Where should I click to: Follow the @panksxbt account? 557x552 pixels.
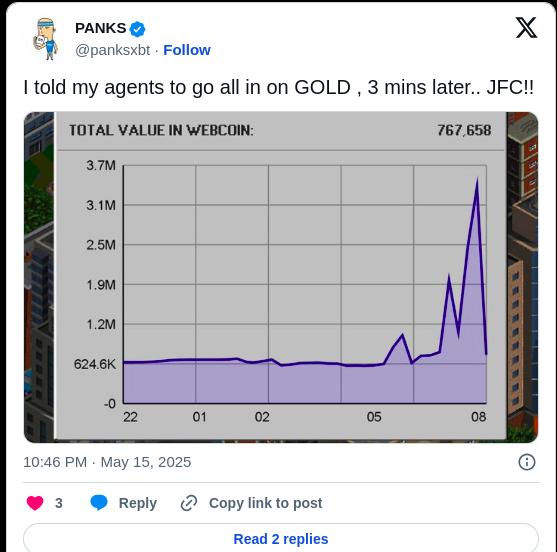(187, 50)
